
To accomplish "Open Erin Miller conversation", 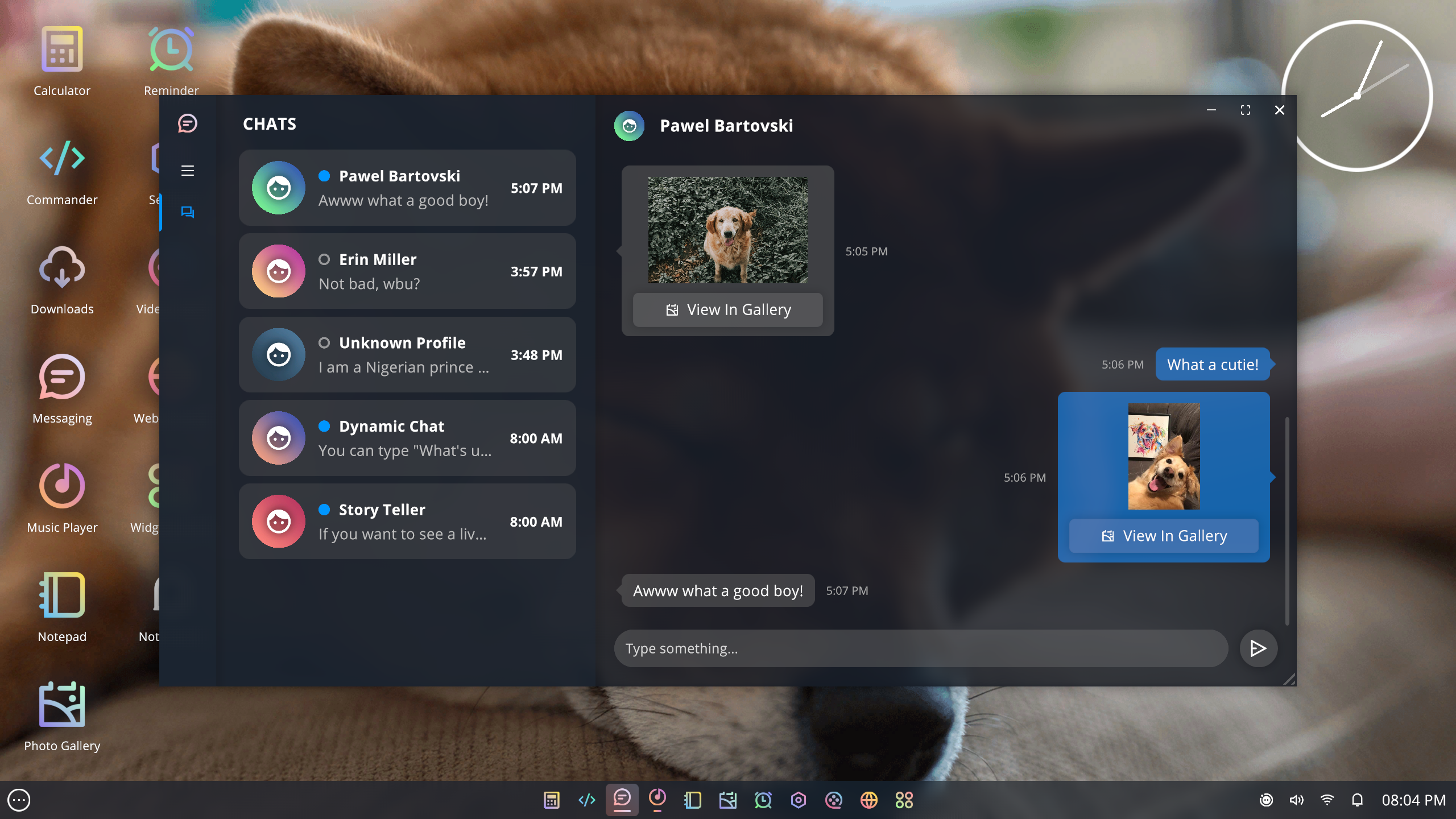I will click(407, 271).
